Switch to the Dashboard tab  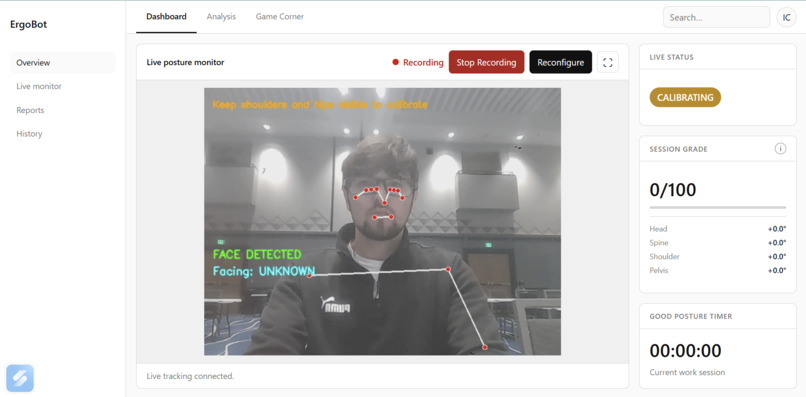tap(166, 16)
